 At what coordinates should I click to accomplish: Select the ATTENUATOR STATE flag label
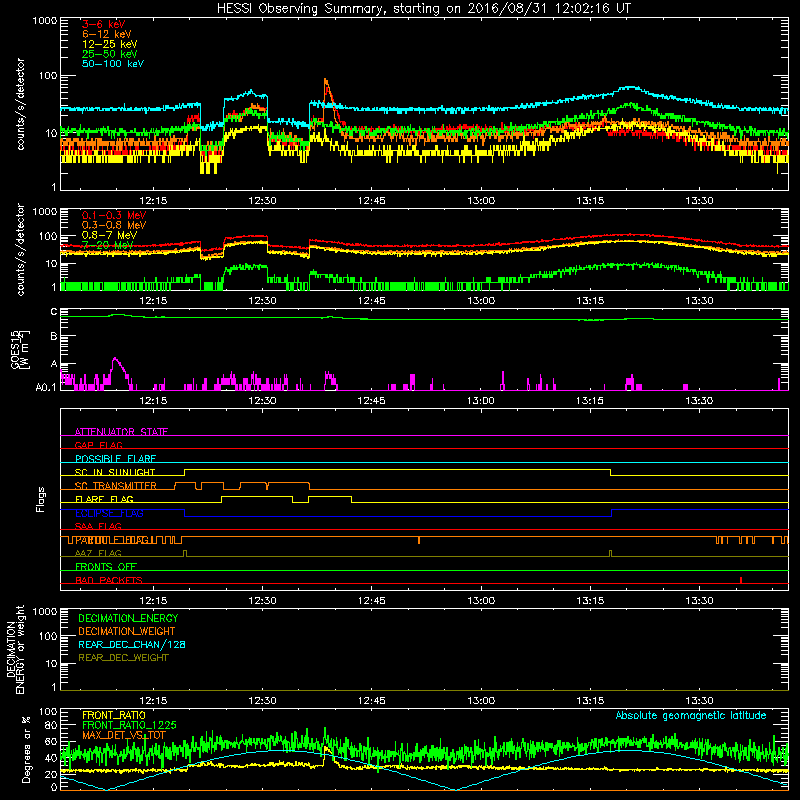pos(121,432)
